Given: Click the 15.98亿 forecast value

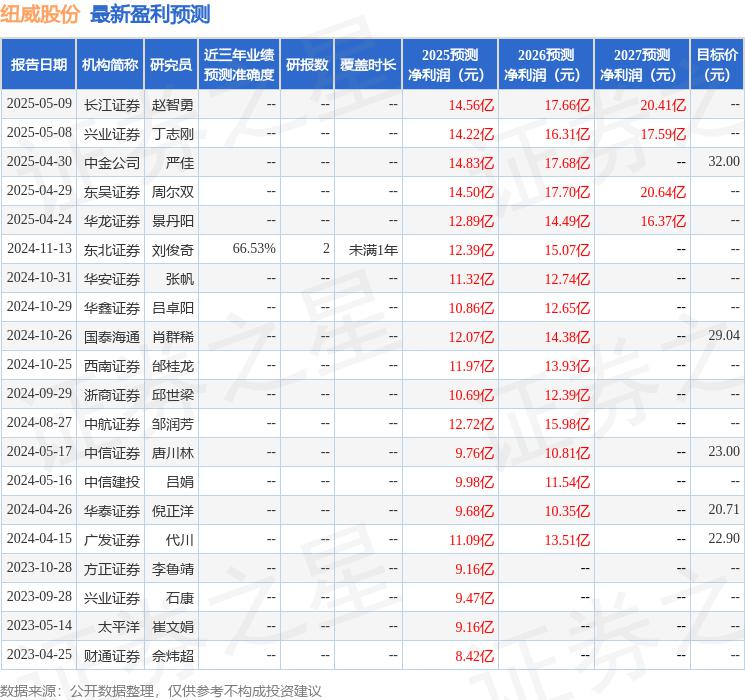Looking at the screenshot, I should click(567, 424).
